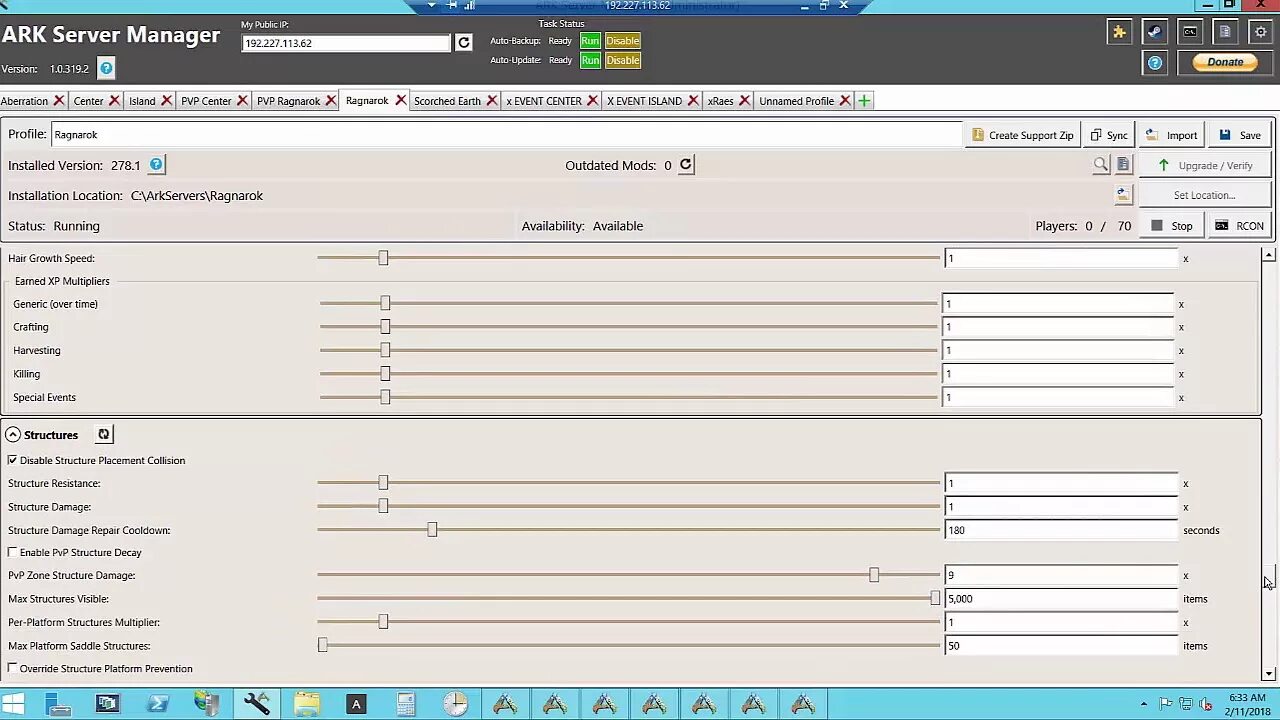This screenshot has width=1280, height=720.
Task: Open the clock app in taskbar
Action: (455, 704)
